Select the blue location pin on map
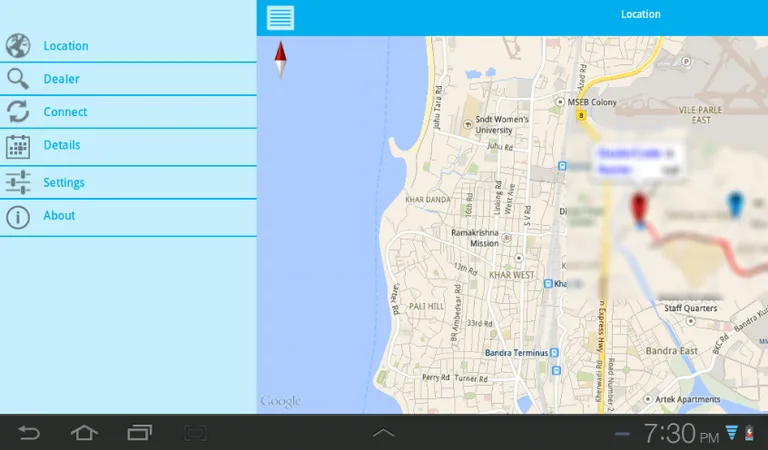The height and width of the screenshot is (450, 768). pyautogui.click(x=735, y=204)
